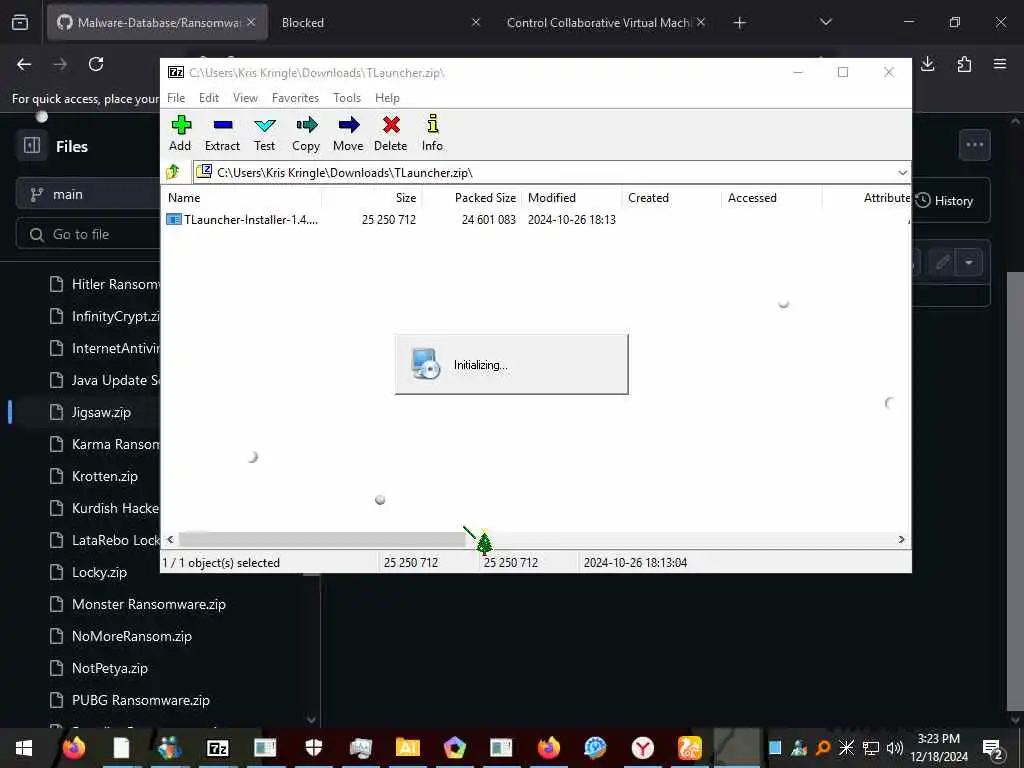Open the 7-Zip File menu
The width and height of the screenshot is (1024, 768).
[176, 98]
